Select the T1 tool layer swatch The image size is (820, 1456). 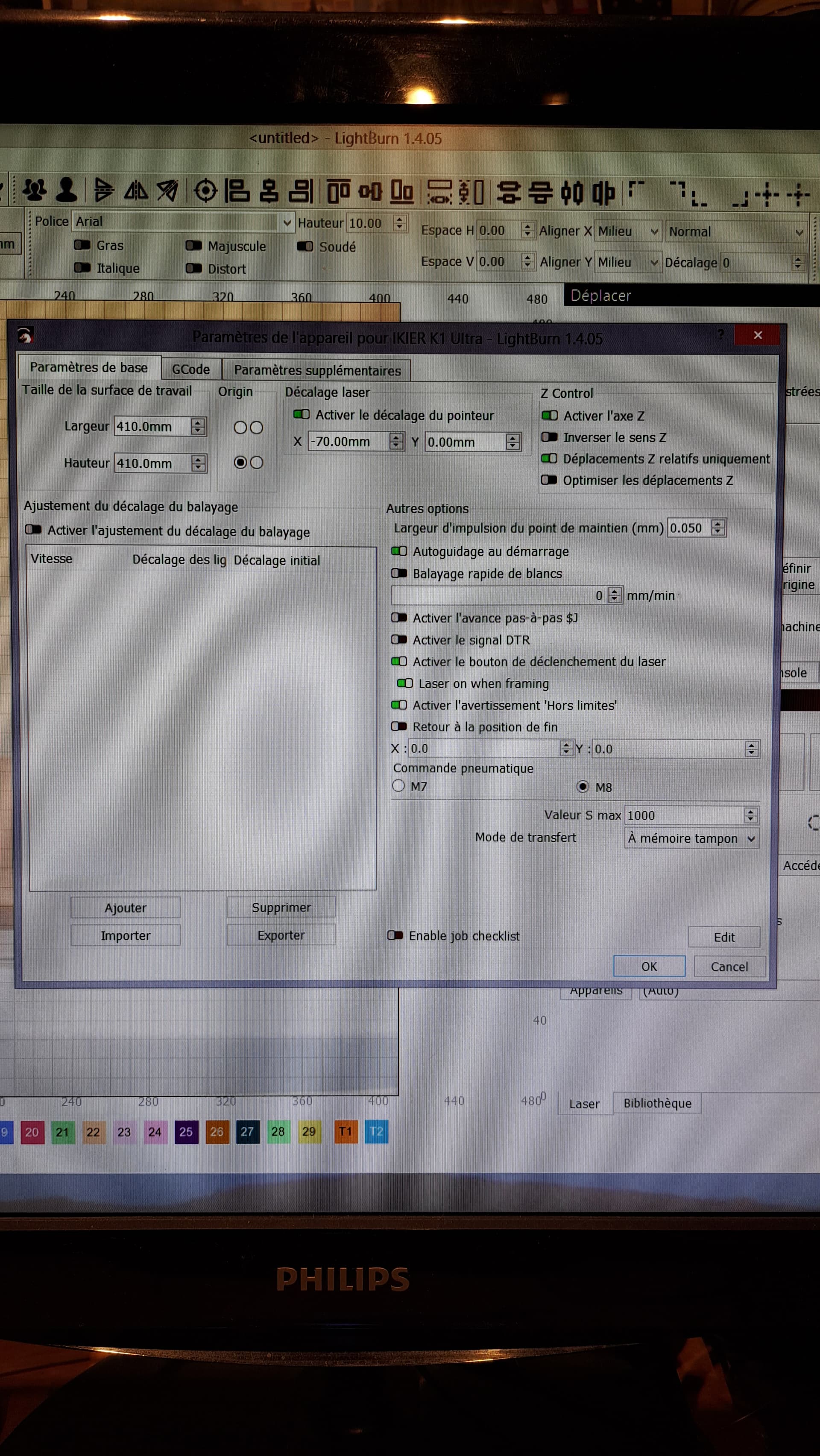(x=346, y=1131)
